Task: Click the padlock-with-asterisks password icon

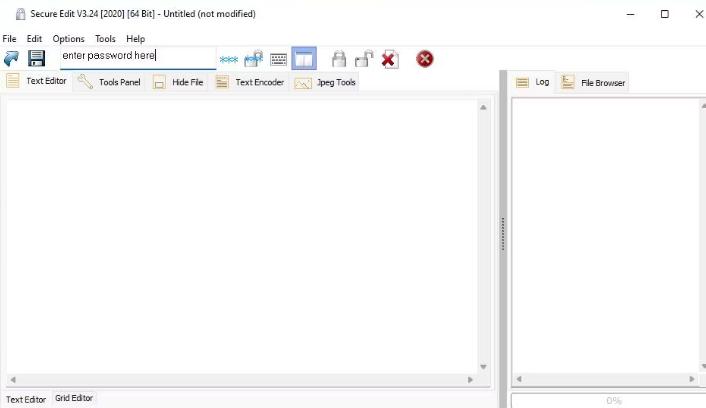Action: (253, 59)
